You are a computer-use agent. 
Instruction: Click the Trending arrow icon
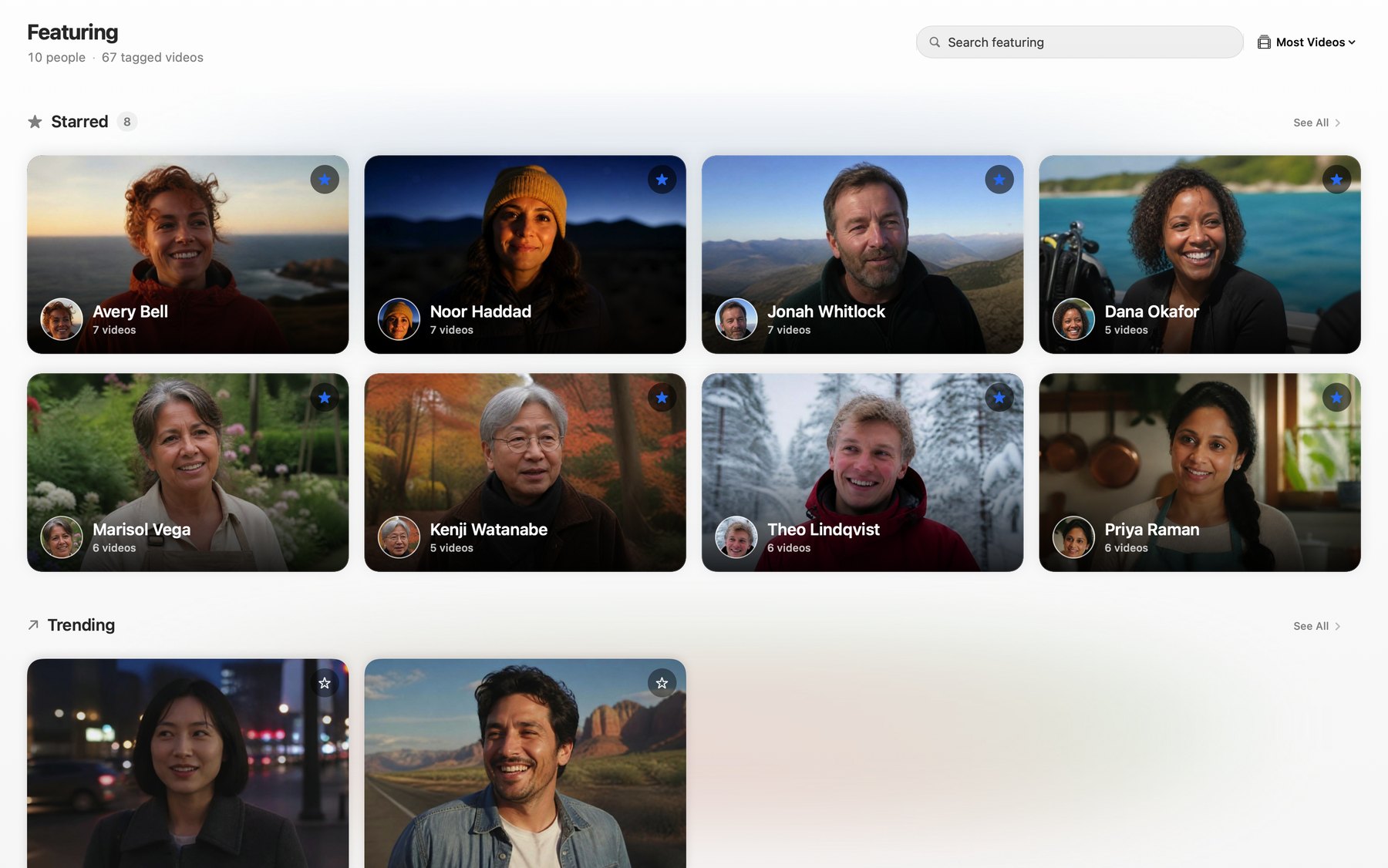tap(33, 625)
